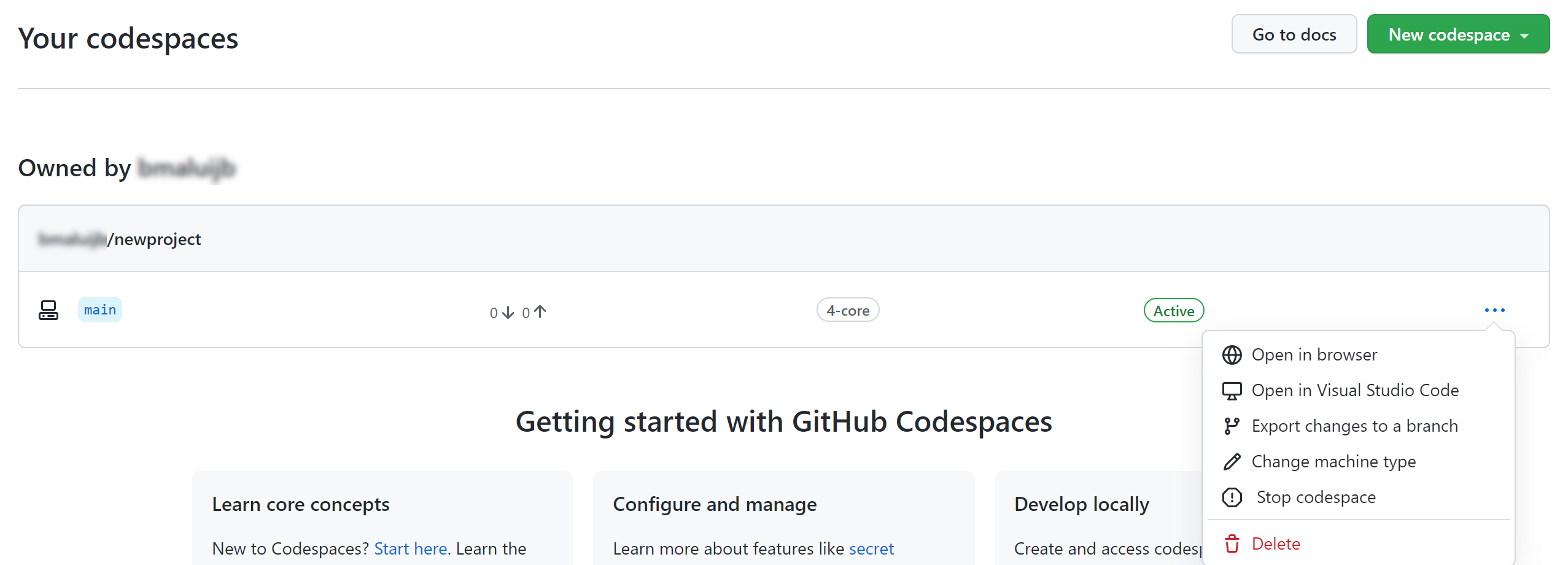This screenshot has width=1568, height=565.
Task: Open the New codespace dropdown button
Action: coord(1457,34)
